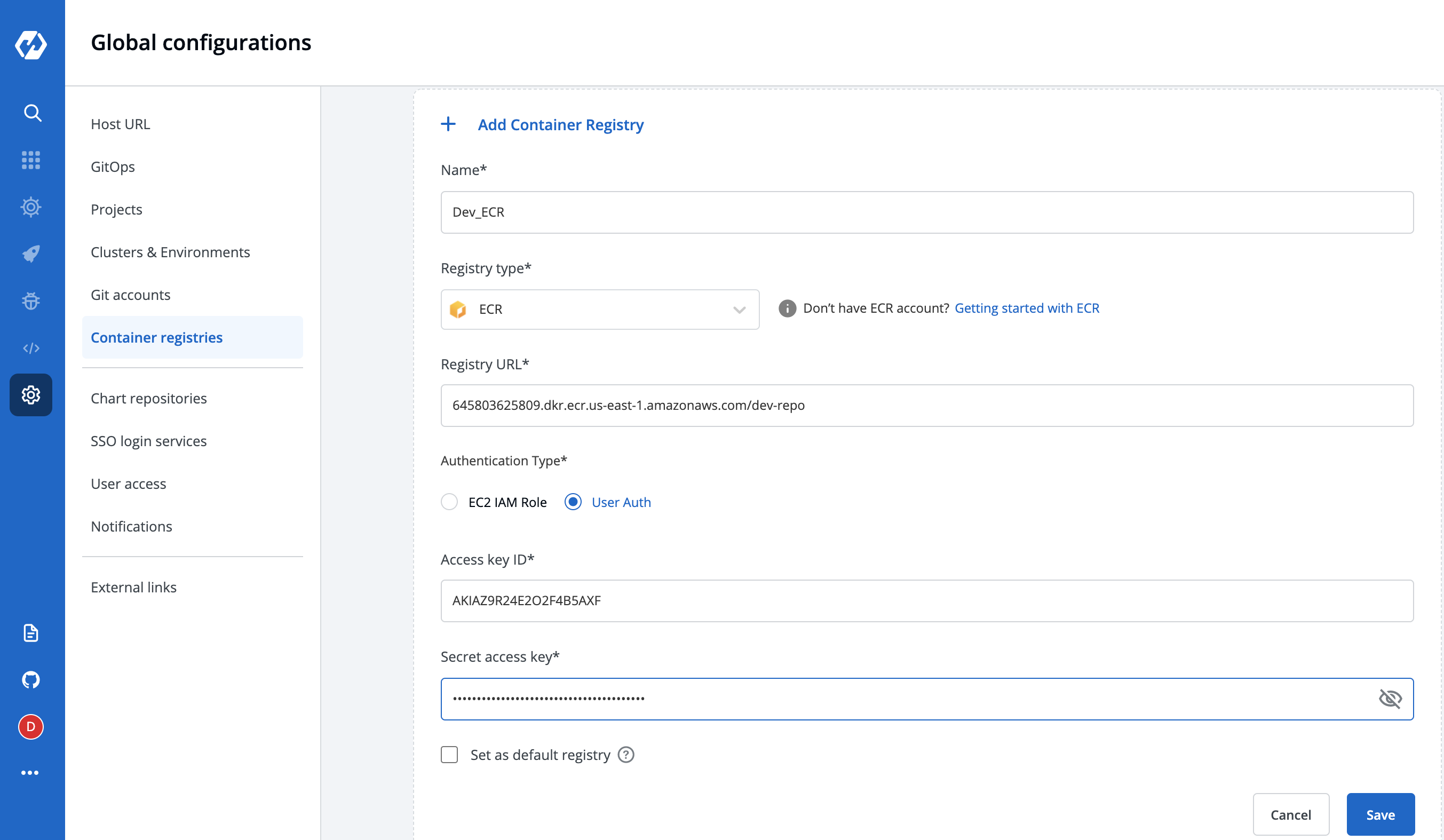Open the Security bug icon in sidebar
This screenshot has height=840, width=1444.
pyautogui.click(x=30, y=300)
